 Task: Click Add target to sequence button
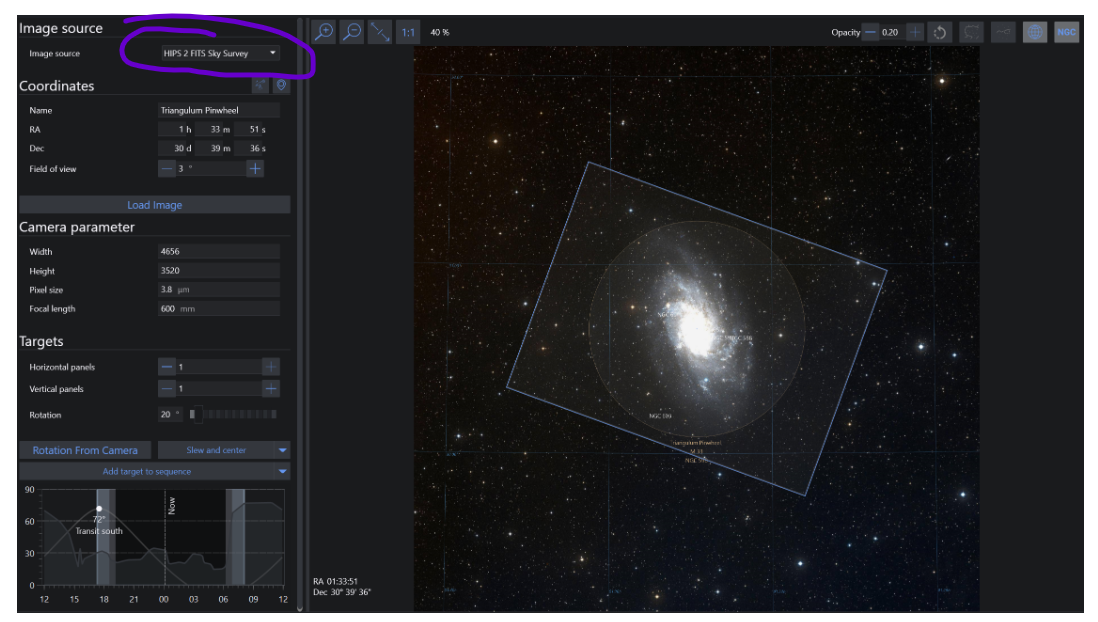pos(147,471)
